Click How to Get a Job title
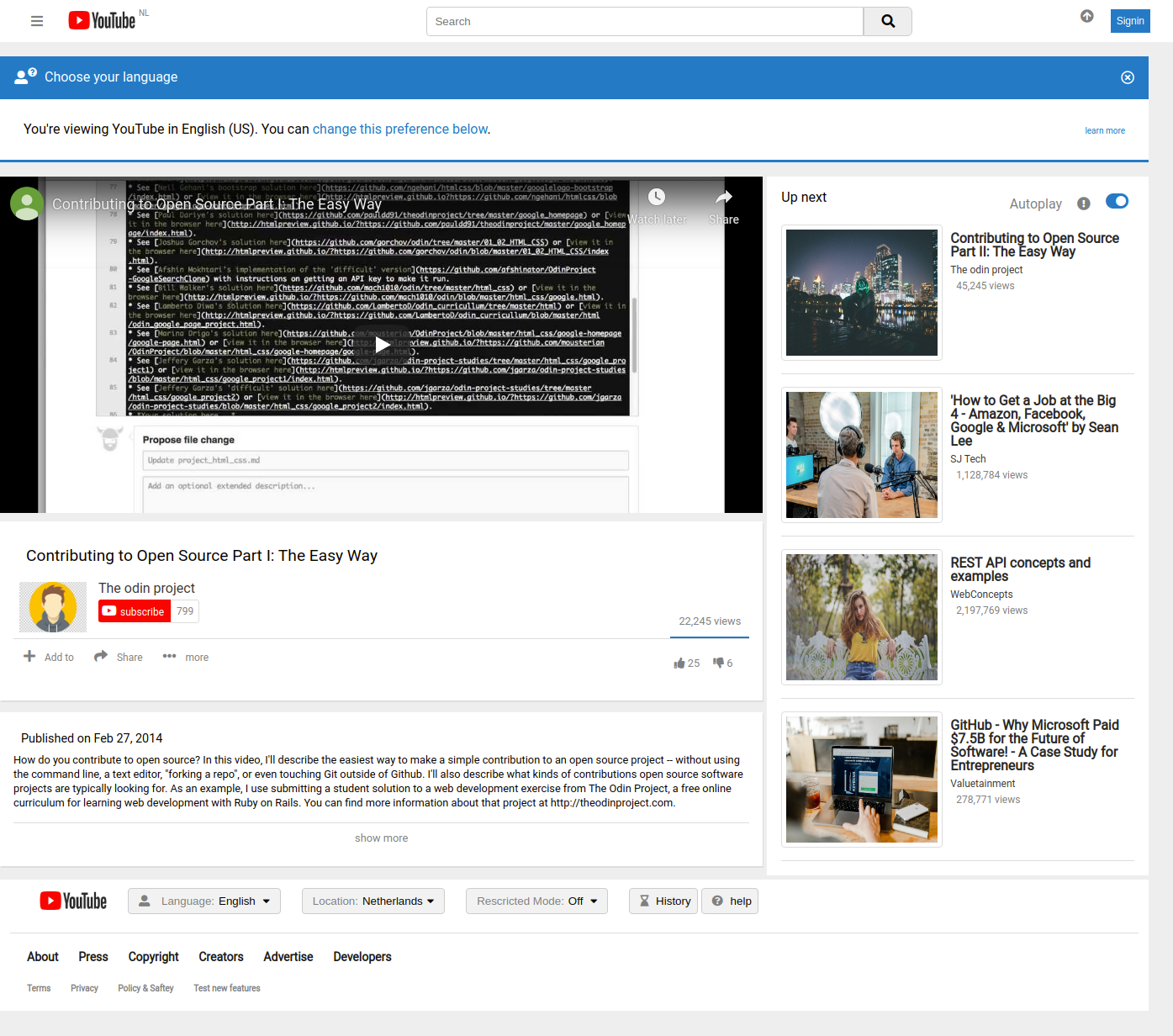The width and height of the screenshot is (1173, 1036). pos(1035,420)
